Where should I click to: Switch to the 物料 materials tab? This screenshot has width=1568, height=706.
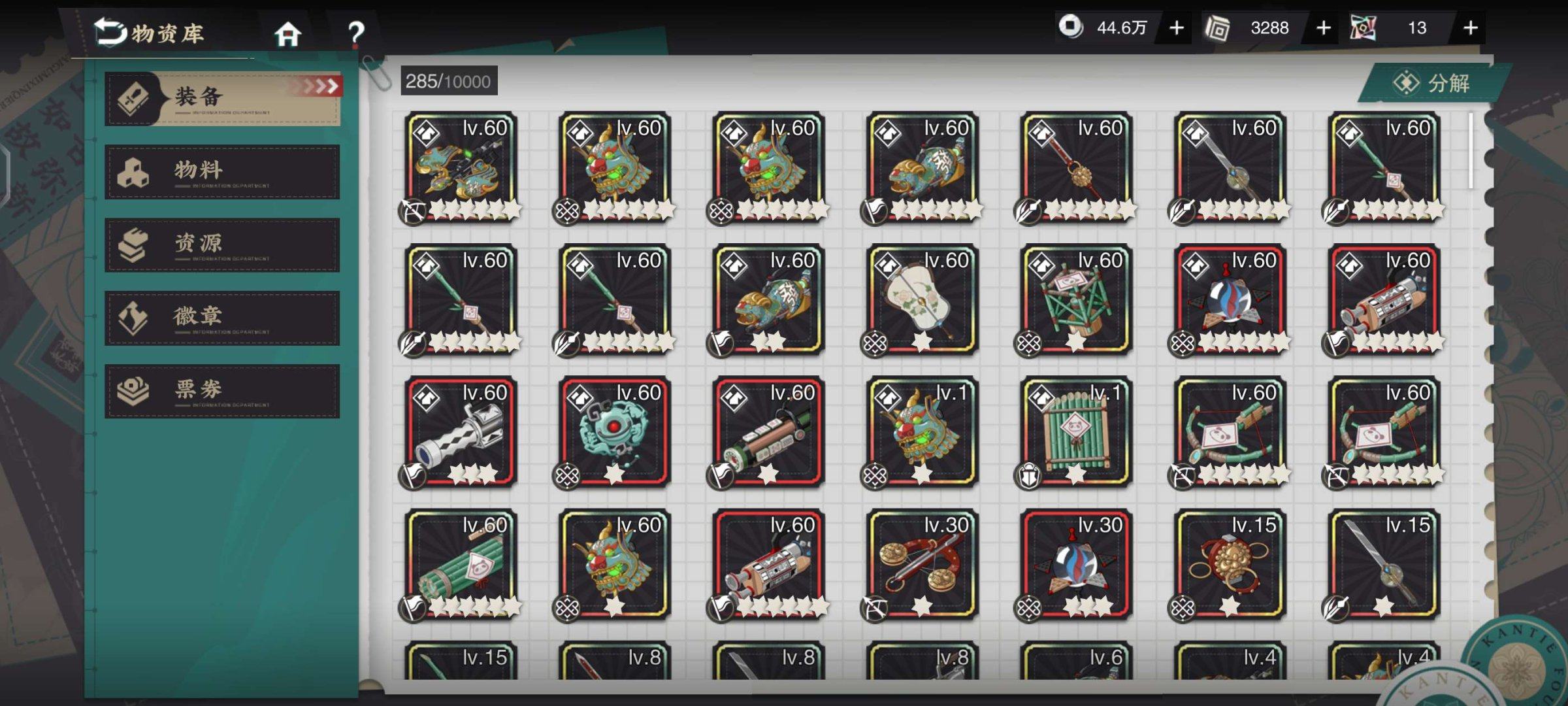tap(222, 171)
